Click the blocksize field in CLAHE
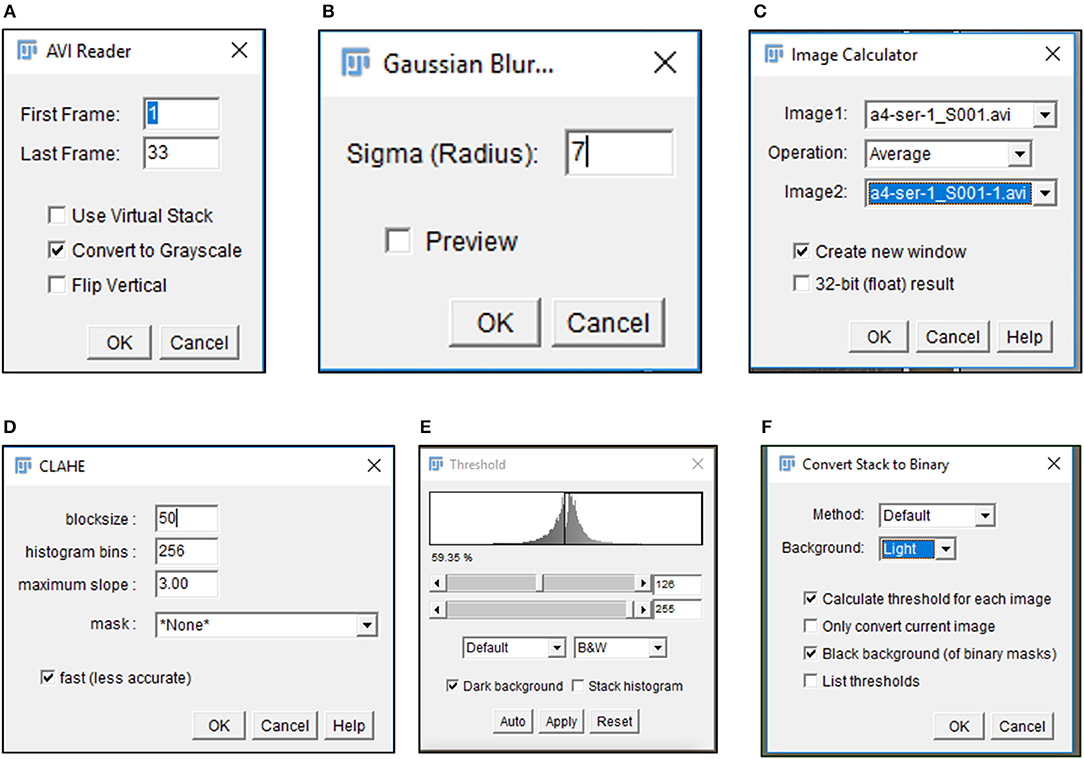This screenshot has height=759, width=1084. [187, 518]
